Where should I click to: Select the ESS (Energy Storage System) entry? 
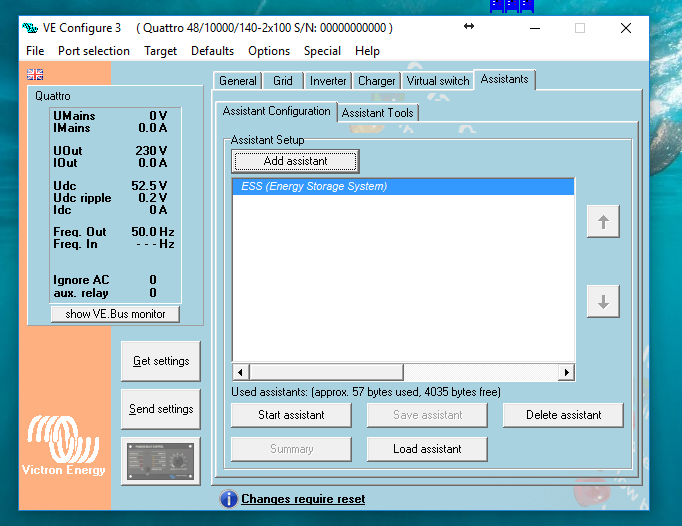403,186
